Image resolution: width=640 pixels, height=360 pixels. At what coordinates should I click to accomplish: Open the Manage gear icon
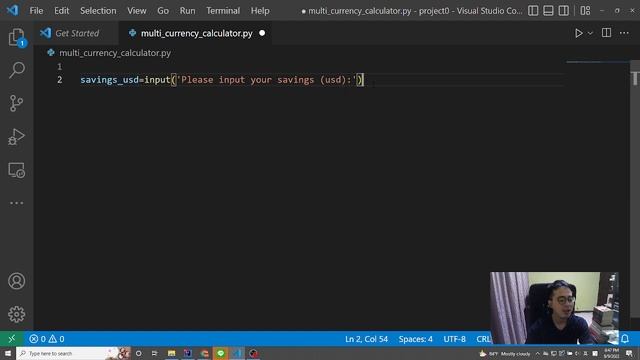click(x=16, y=314)
